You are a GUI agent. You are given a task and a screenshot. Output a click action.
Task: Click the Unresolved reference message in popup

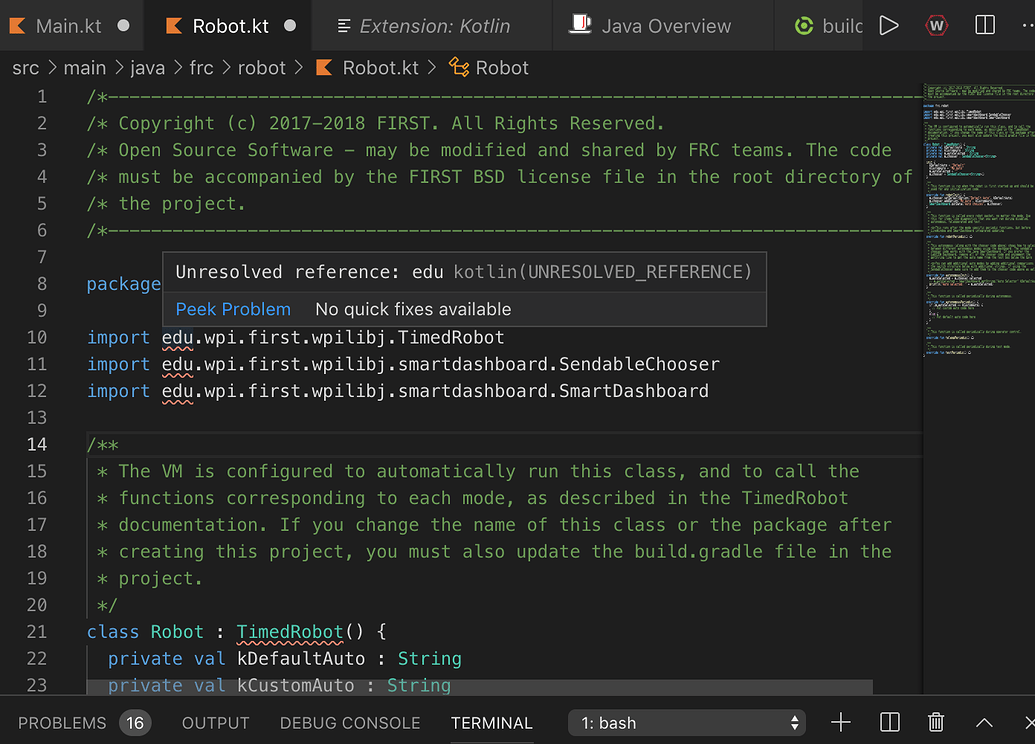click(x=310, y=272)
